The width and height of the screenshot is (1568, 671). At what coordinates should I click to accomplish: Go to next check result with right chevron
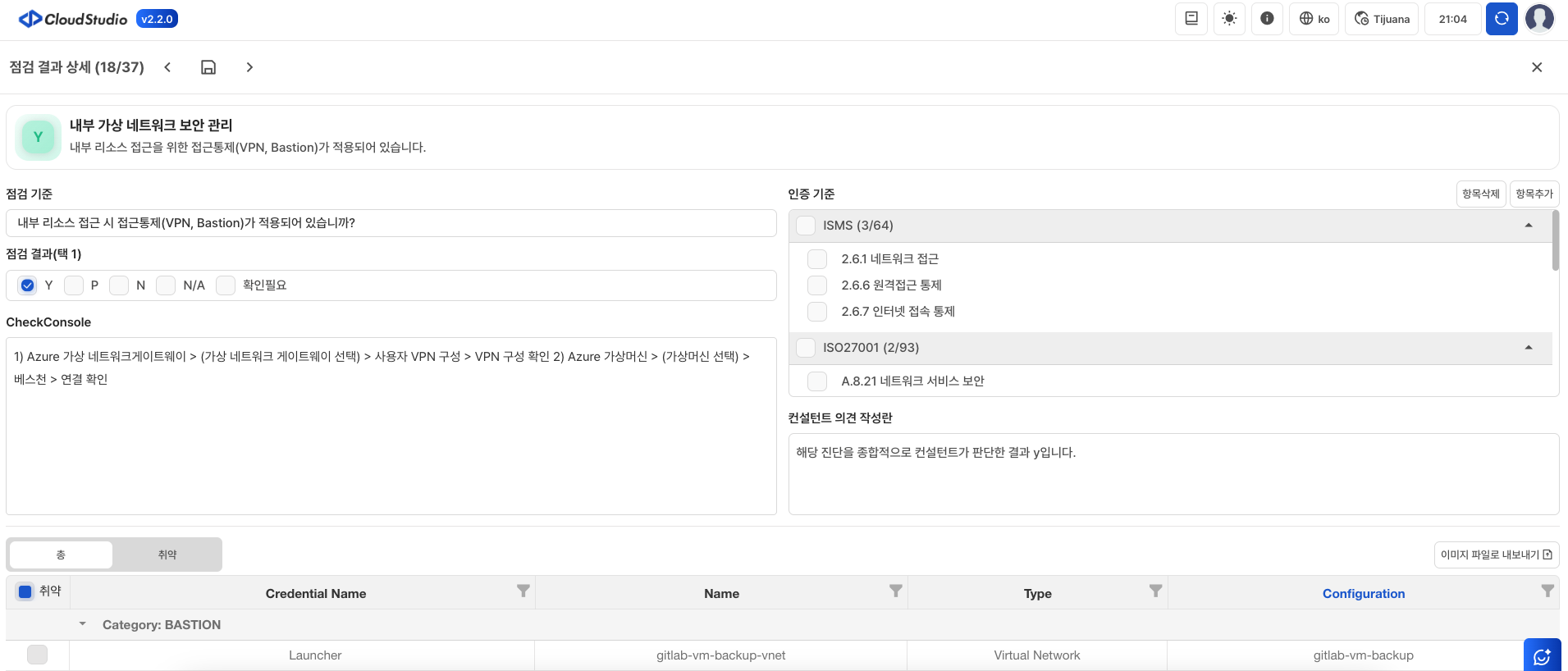pos(249,67)
